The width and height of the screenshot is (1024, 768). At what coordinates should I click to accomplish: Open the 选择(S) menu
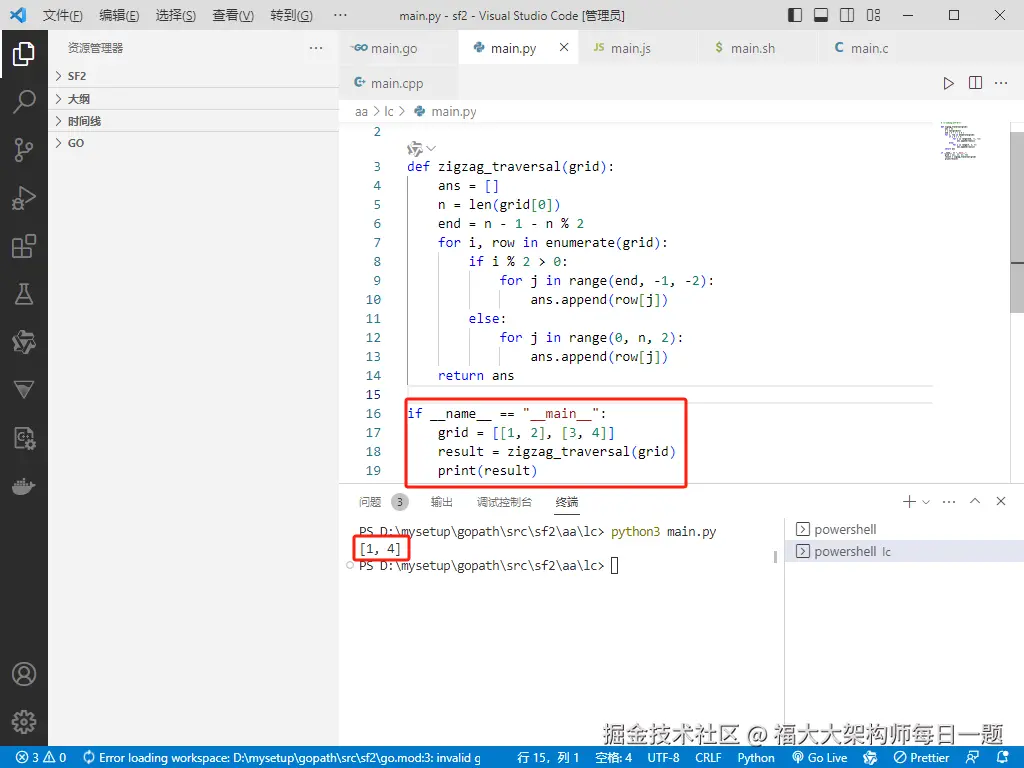(x=176, y=15)
